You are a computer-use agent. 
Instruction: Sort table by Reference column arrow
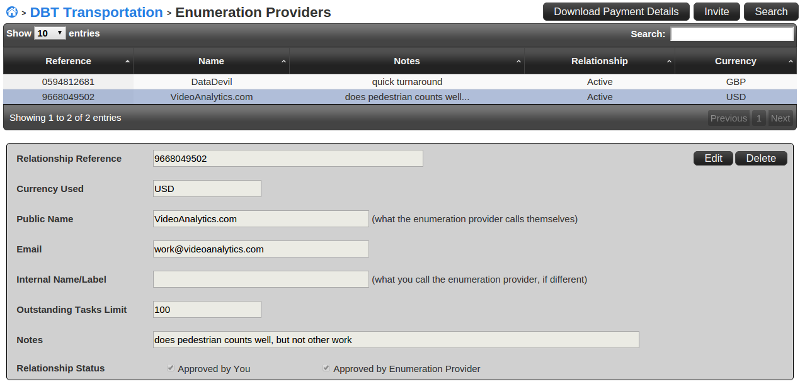127,62
